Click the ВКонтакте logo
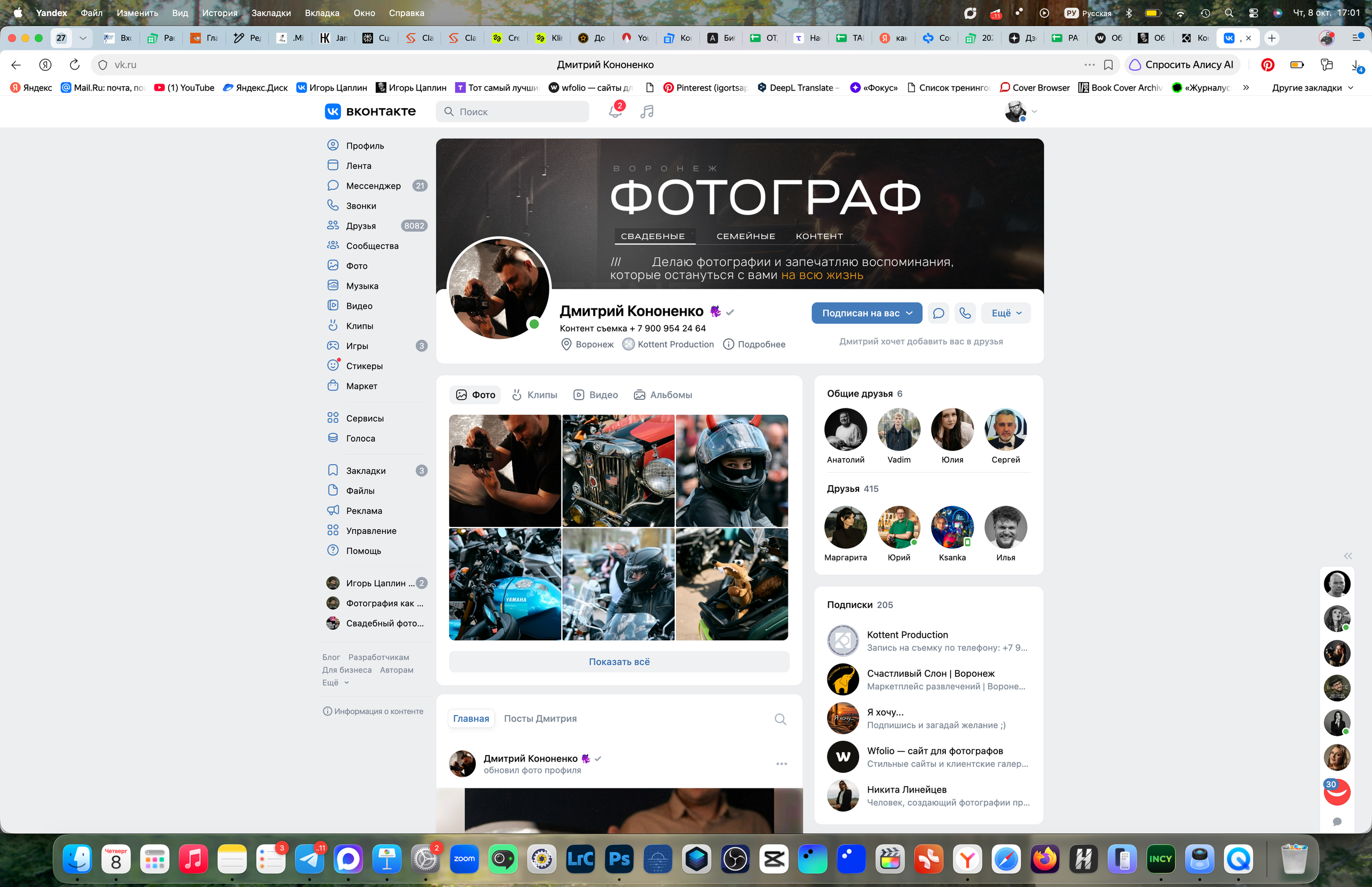This screenshot has width=1372, height=887. [x=370, y=111]
